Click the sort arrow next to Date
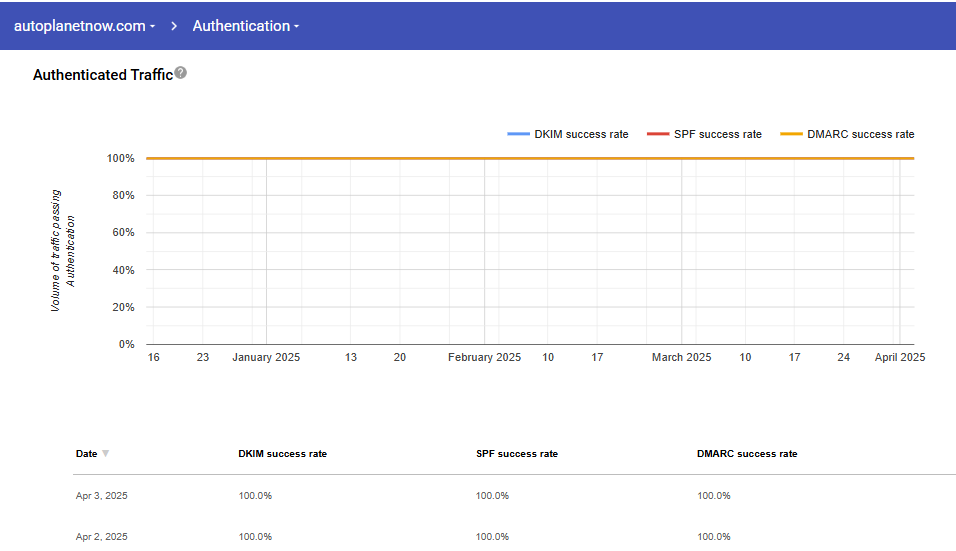Screen dimensions: 956x551 (x=105, y=454)
